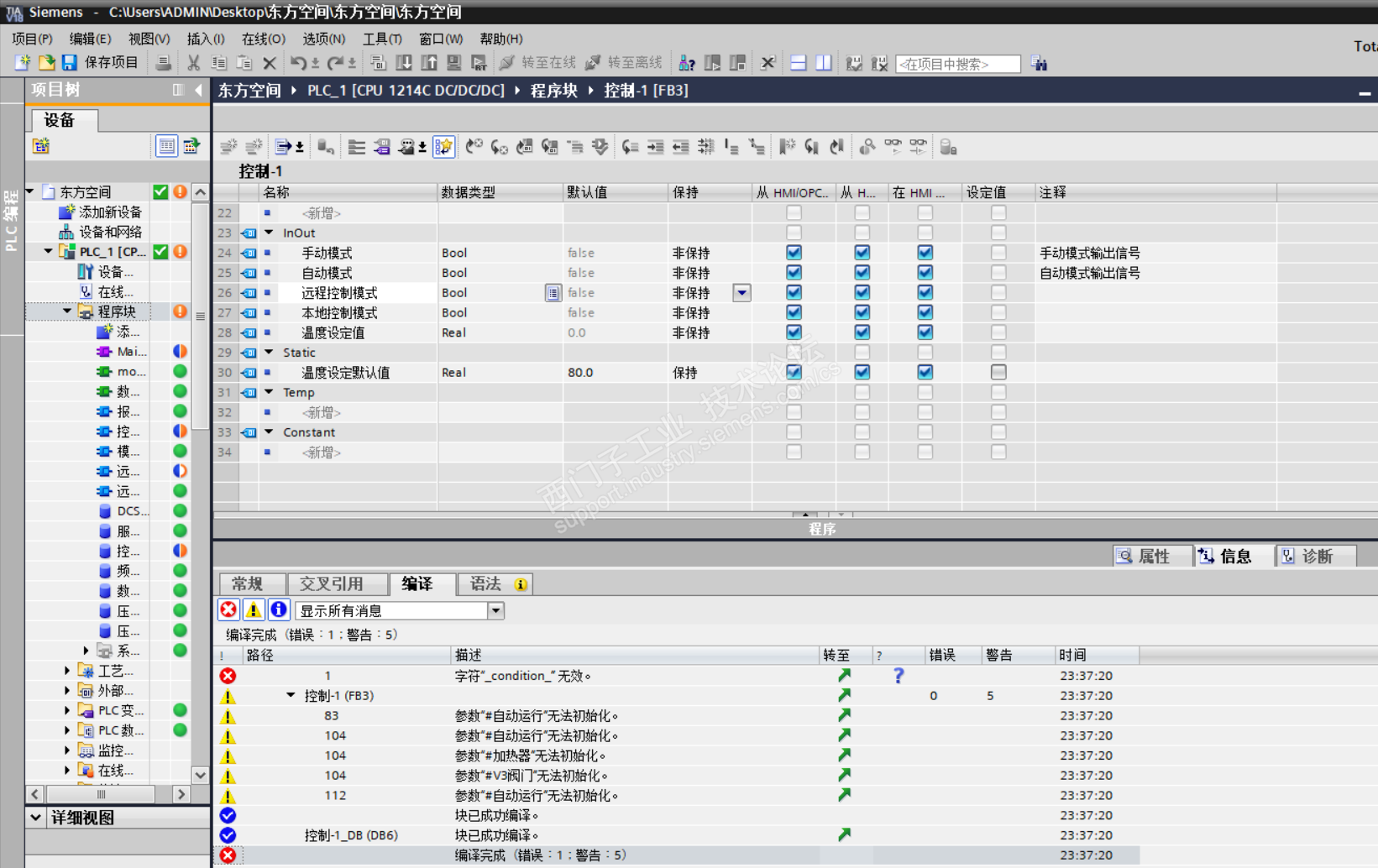Click the paste icon in the toolbar

pos(244,63)
